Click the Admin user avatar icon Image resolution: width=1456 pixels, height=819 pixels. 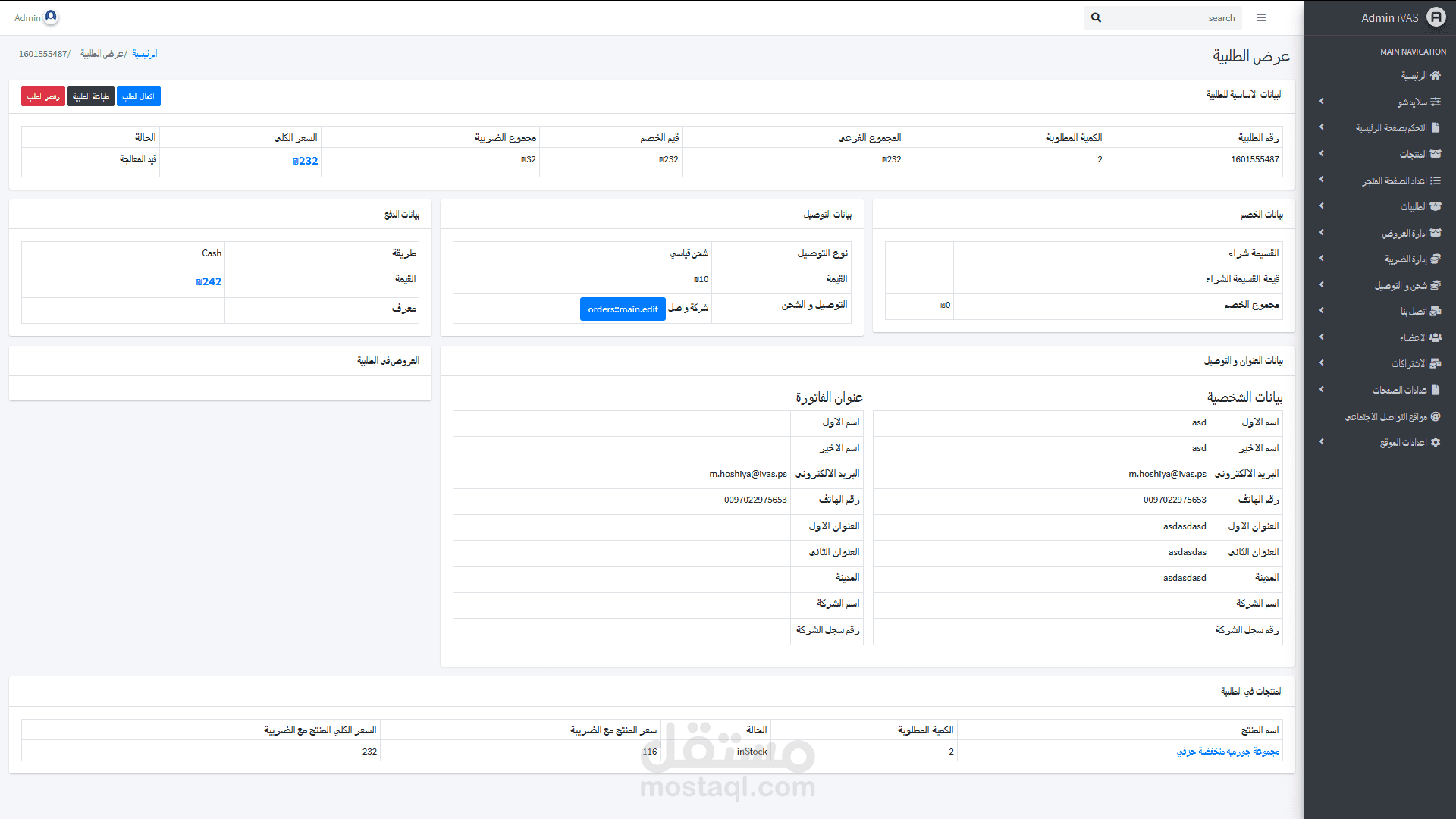pyautogui.click(x=51, y=17)
